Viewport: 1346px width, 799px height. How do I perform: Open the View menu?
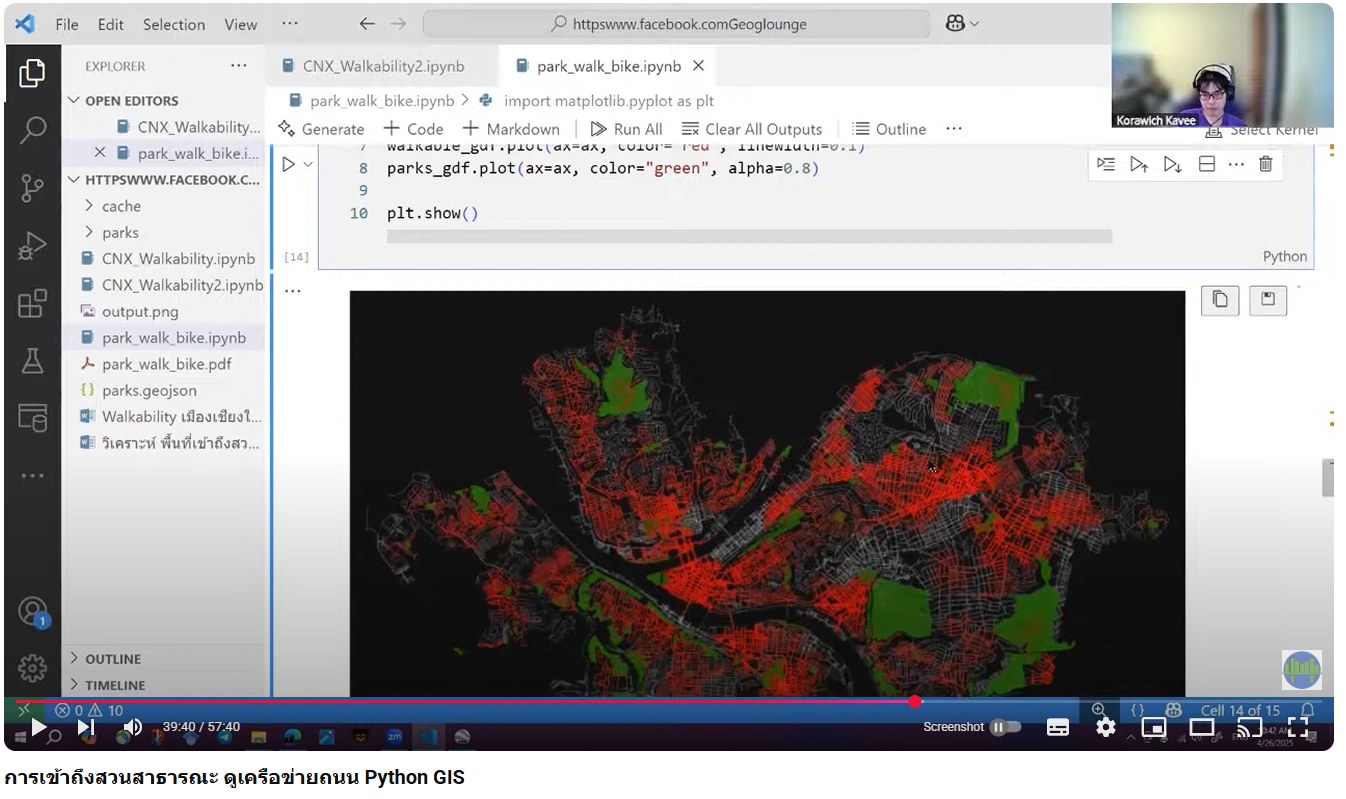240,24
